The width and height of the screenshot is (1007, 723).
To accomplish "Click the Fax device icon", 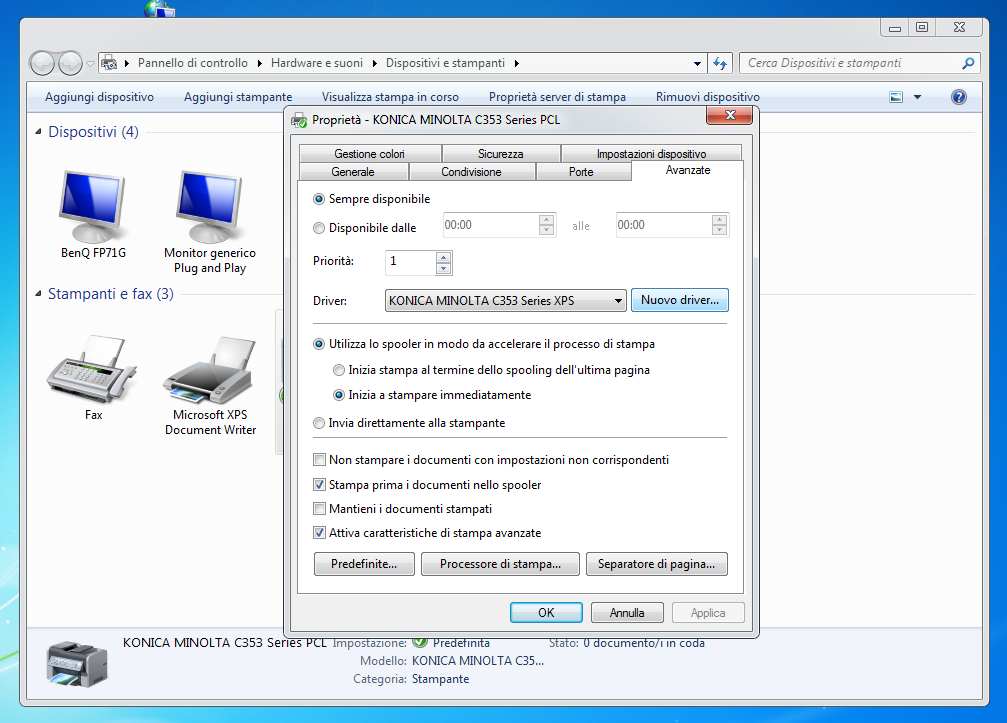I will 93,370.
